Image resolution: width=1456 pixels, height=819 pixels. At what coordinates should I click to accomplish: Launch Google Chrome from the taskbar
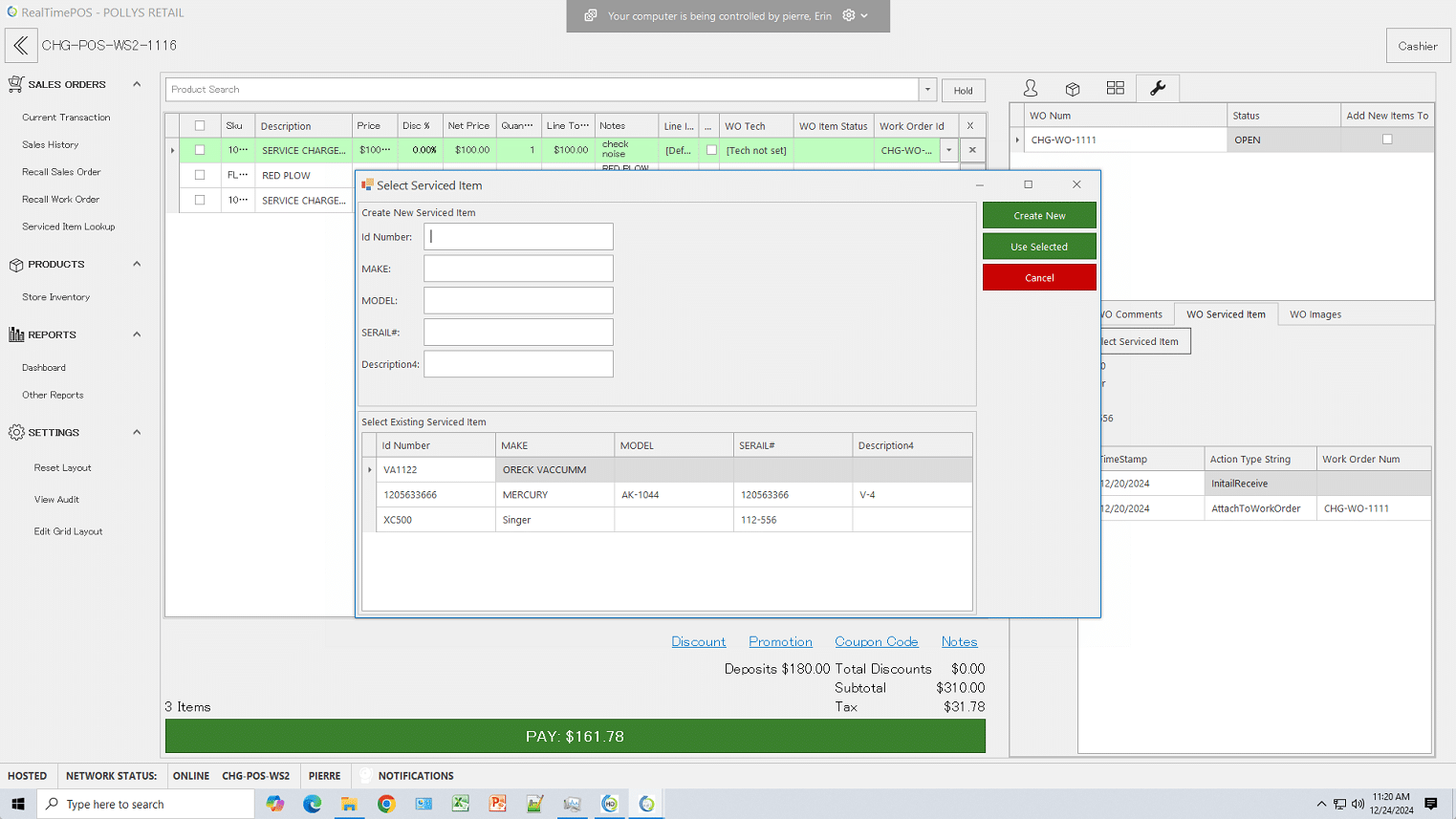(386, 804)
